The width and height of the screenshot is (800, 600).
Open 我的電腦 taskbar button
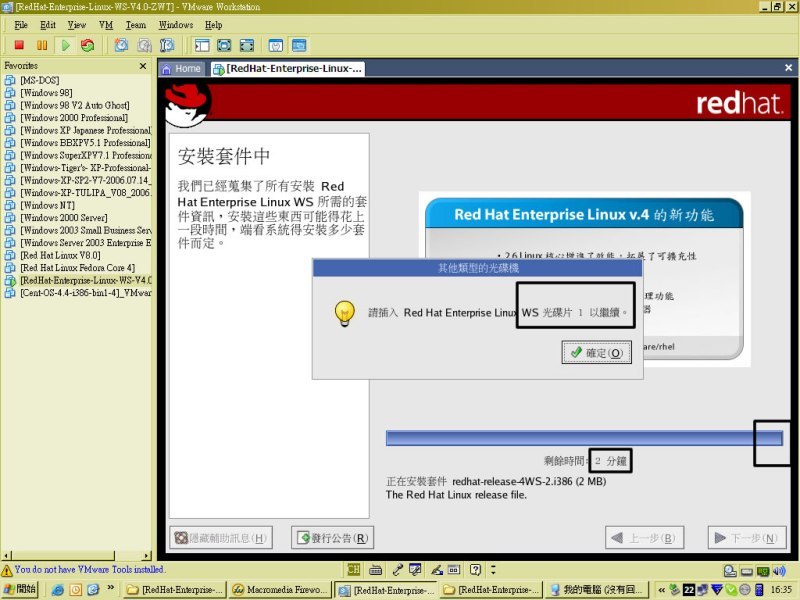597,589
